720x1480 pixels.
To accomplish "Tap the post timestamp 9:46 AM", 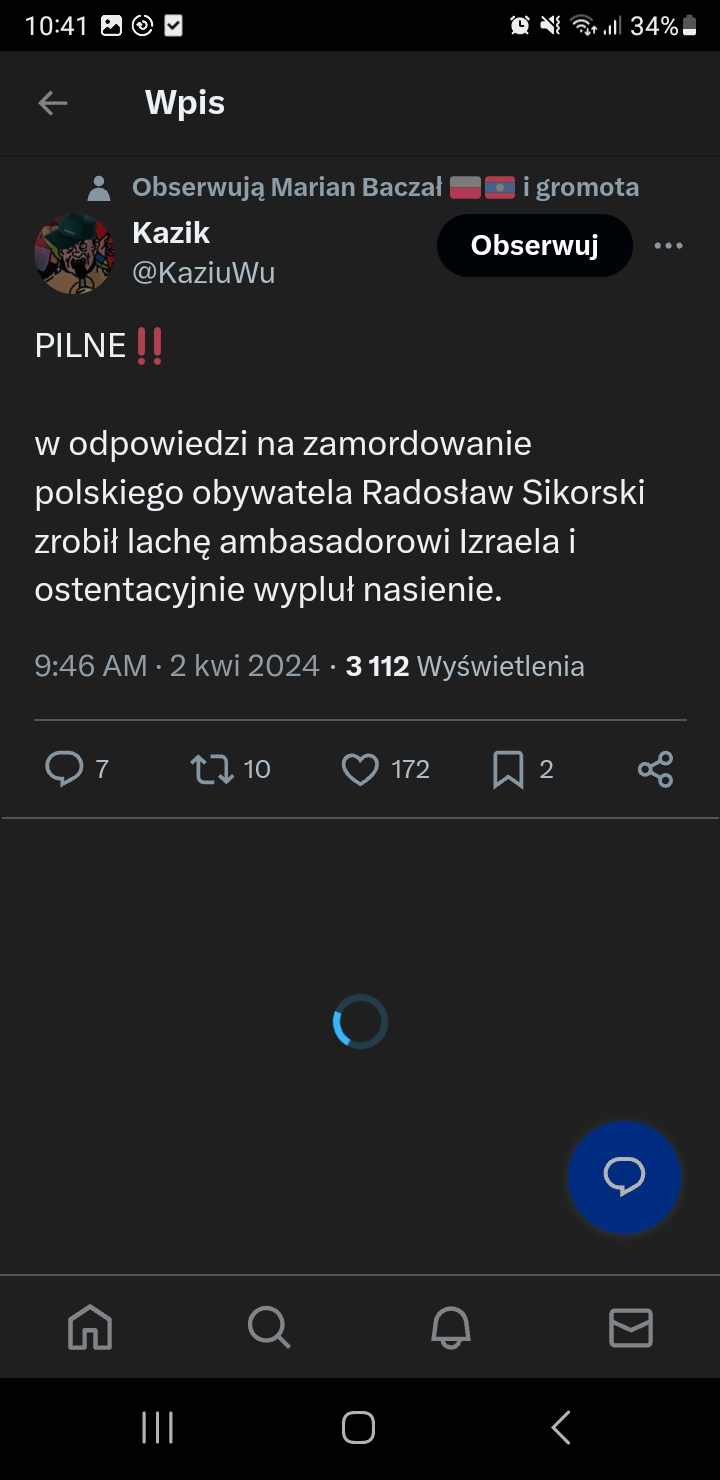I will (x=90, y=666).
